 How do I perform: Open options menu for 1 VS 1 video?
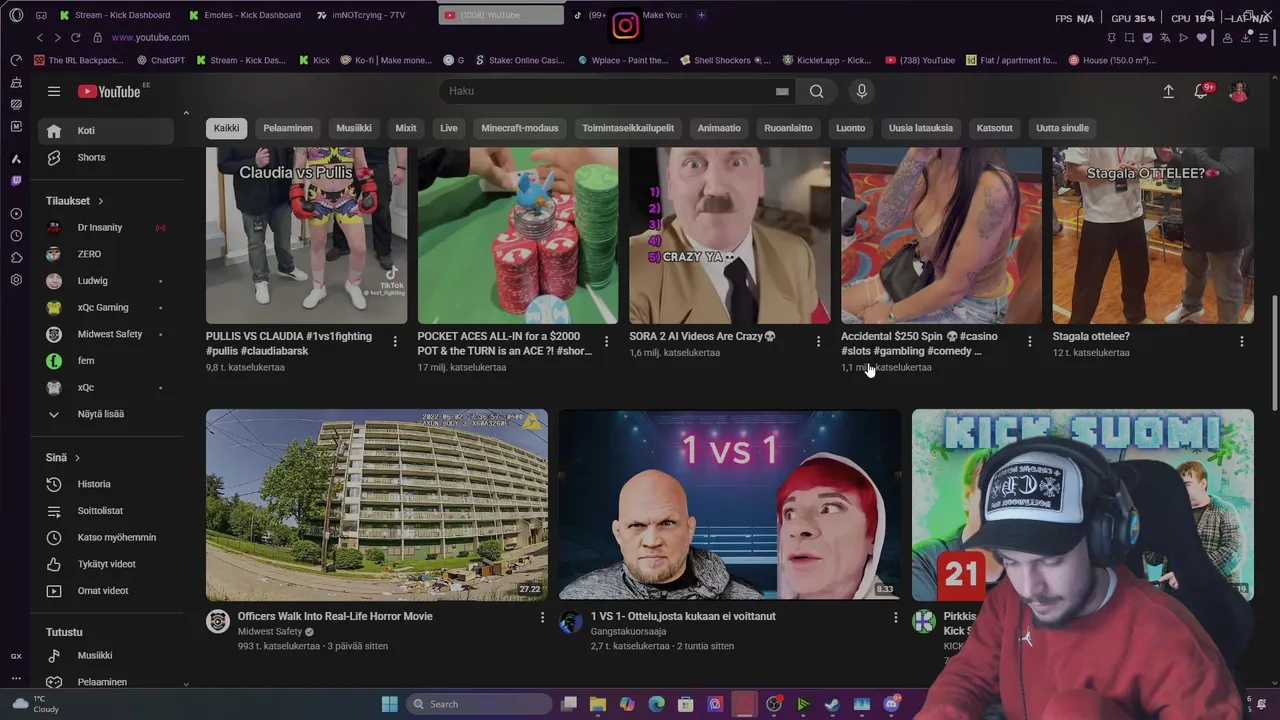895,618
